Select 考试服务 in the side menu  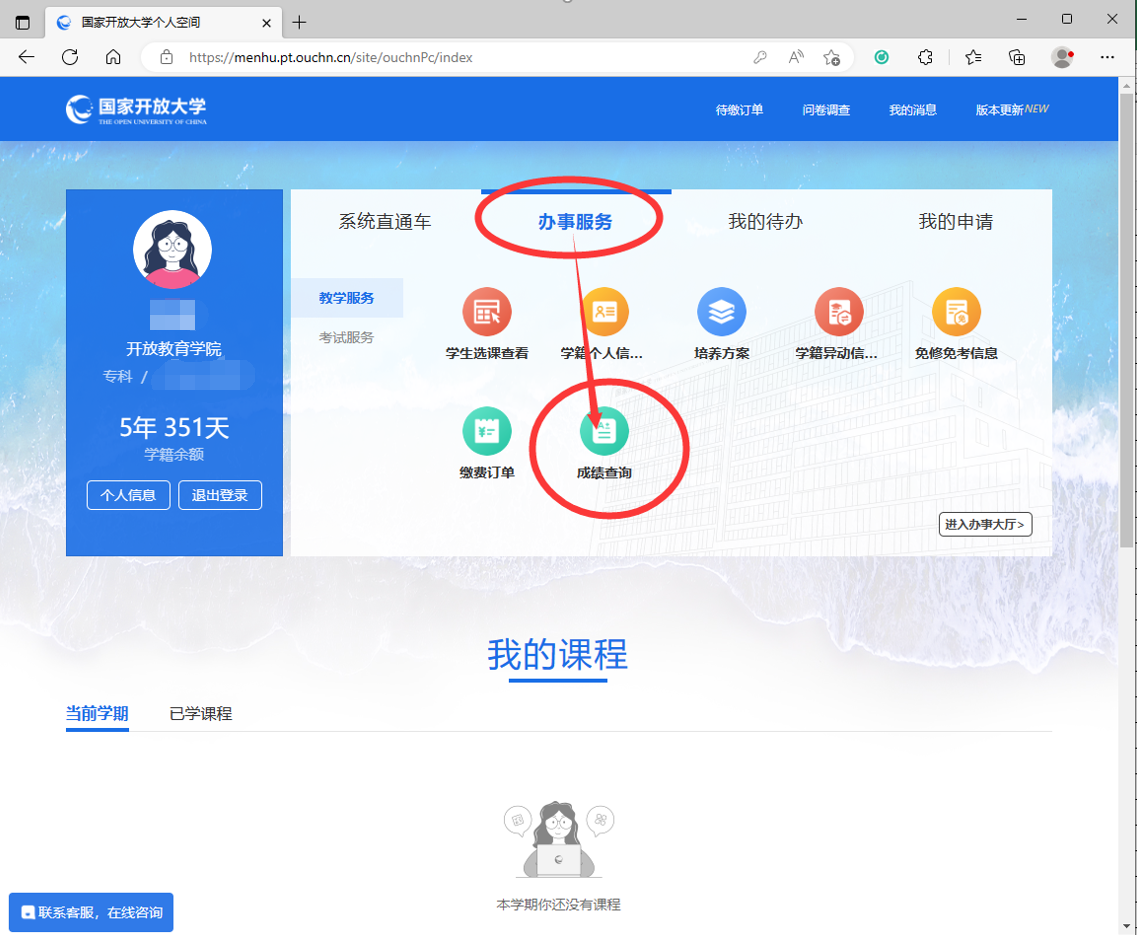pos(347,338)
